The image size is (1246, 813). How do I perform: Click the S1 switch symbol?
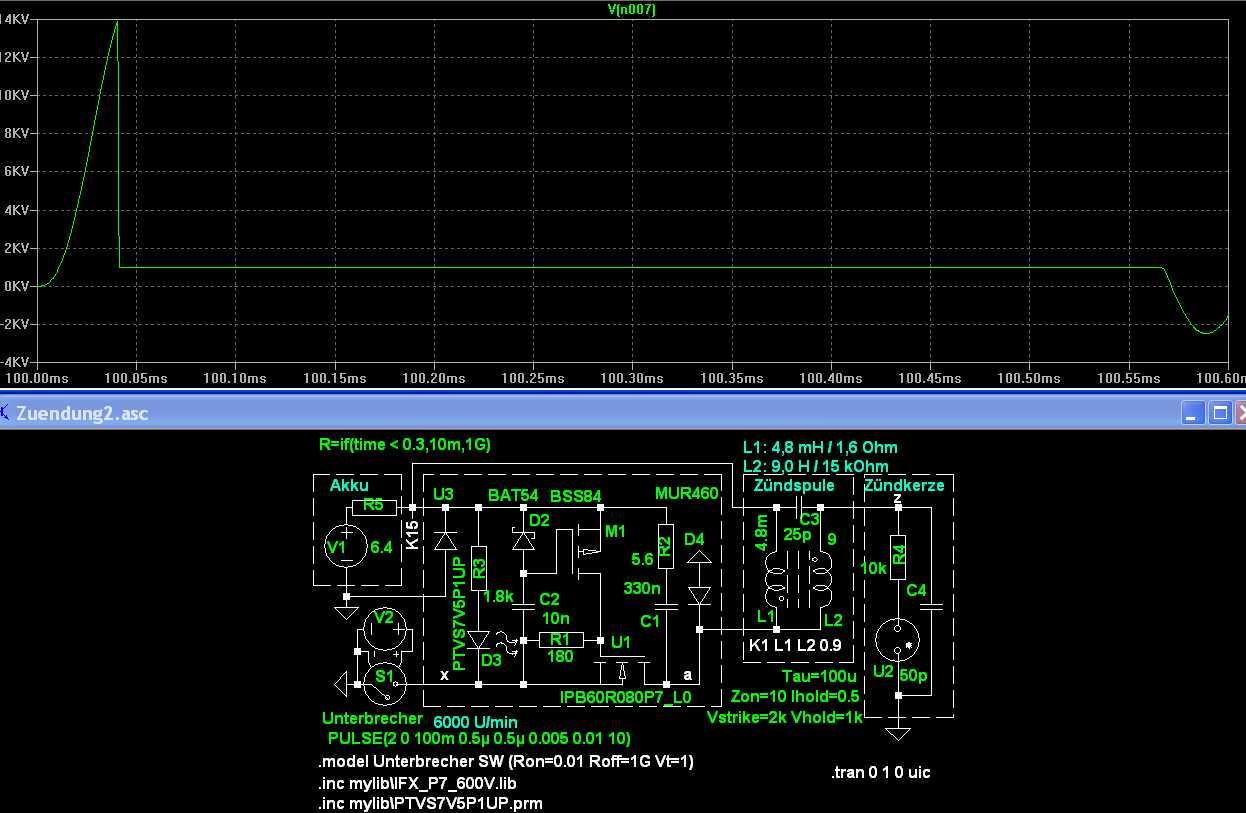coord(384,683)
